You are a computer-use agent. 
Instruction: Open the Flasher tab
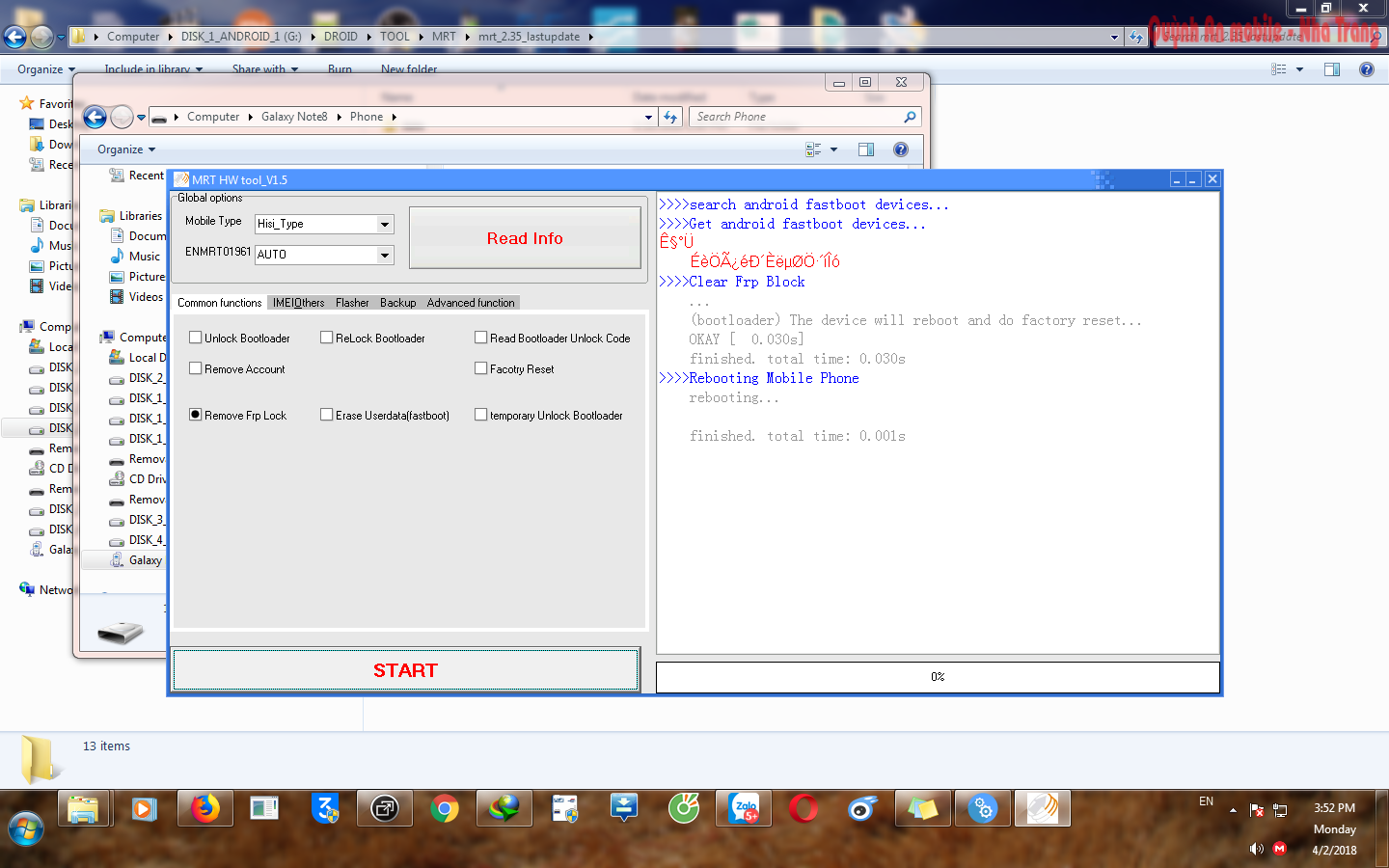[x=352, y=303]
